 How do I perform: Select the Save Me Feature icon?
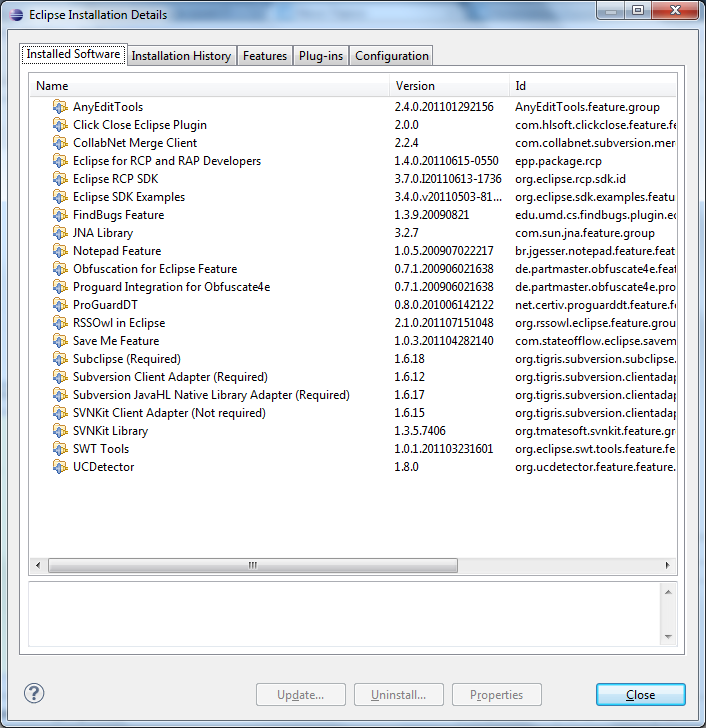(59, 341)
